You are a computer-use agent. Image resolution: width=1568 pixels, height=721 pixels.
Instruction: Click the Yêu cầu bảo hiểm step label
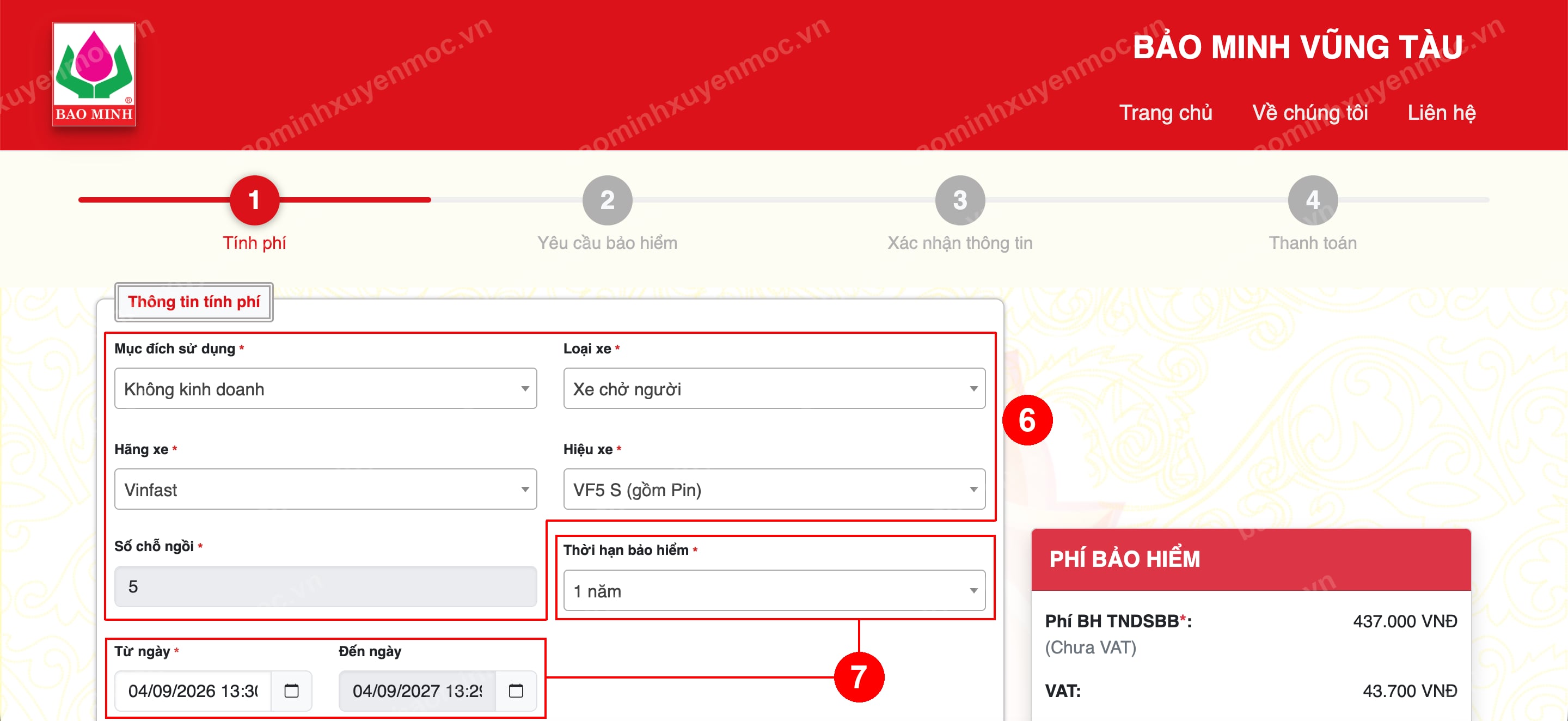point(608,243)
